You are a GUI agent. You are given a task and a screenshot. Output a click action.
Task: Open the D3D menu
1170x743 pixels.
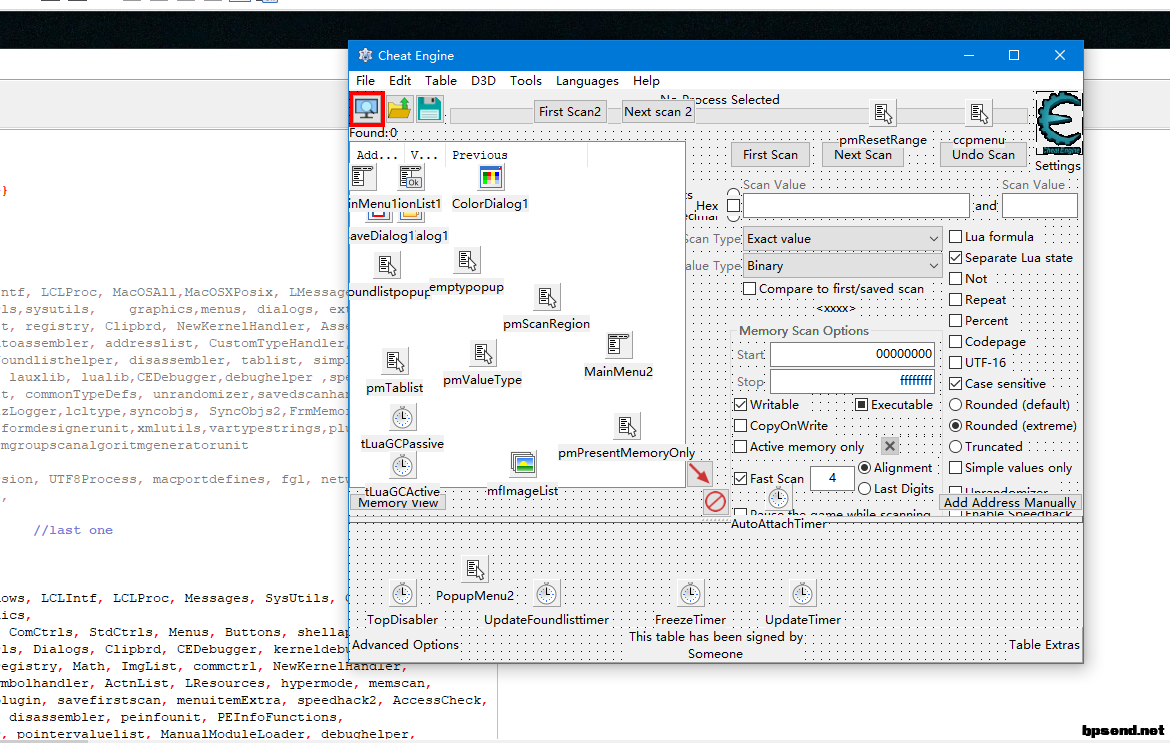(484, 81)
